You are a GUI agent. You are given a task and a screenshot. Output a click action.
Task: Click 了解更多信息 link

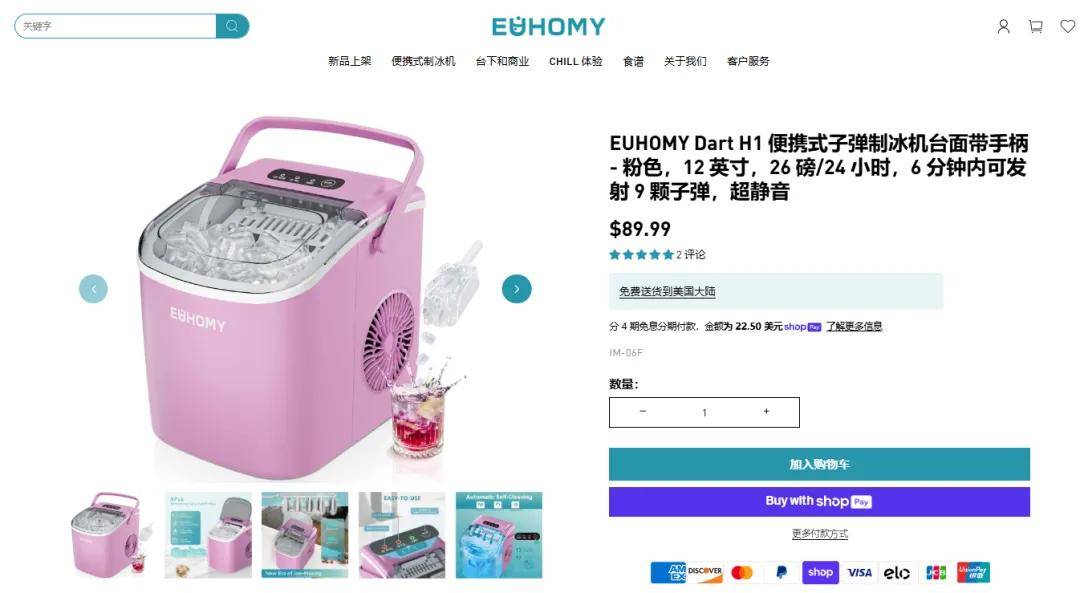tap(854, 326)
